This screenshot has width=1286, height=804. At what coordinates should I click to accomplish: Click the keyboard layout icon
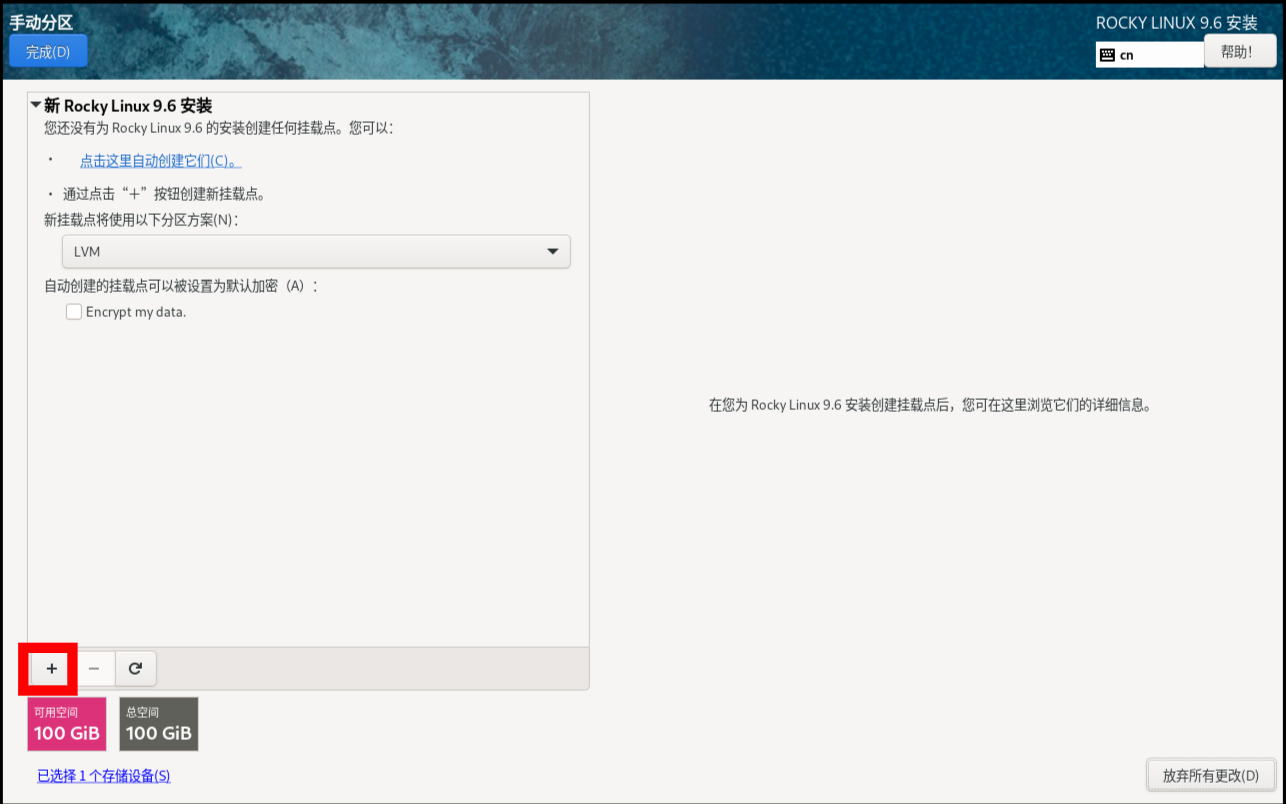click(x=1107, y=55)
